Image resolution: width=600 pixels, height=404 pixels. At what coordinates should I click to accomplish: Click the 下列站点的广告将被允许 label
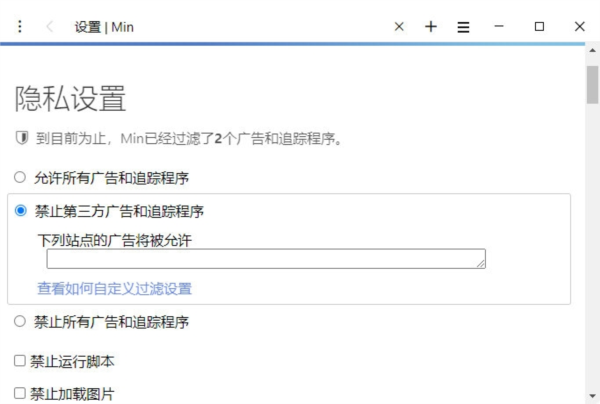click(114, 240)
